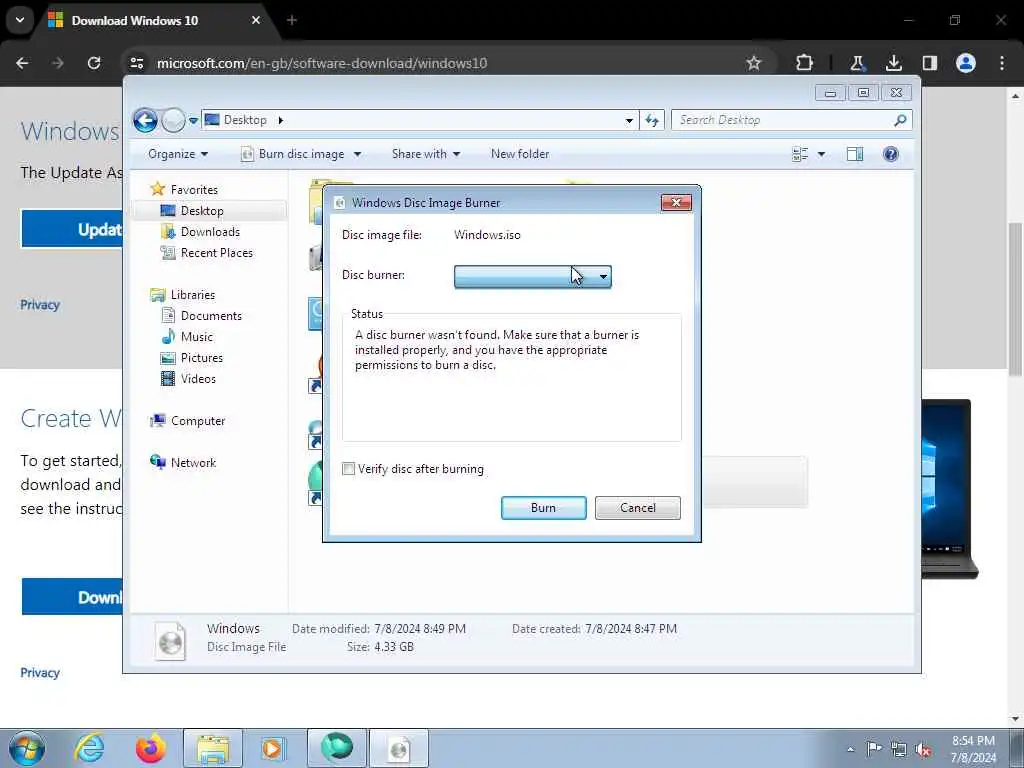Open Downloads in the navigation pane
1024x768 pixels.
coord(210,232)
